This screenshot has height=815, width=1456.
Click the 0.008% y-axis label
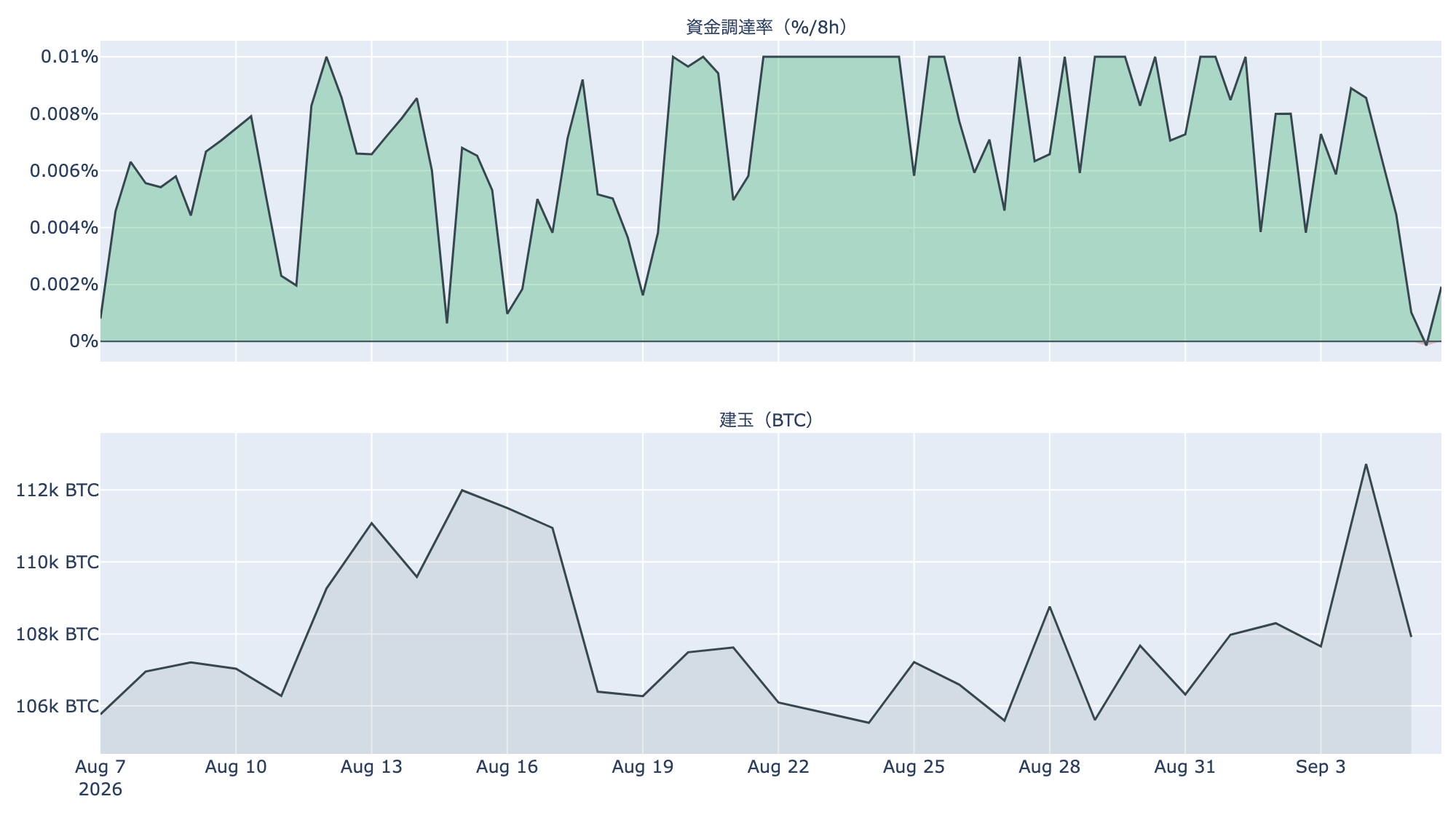pyautogui.click(x=63, y=114)
